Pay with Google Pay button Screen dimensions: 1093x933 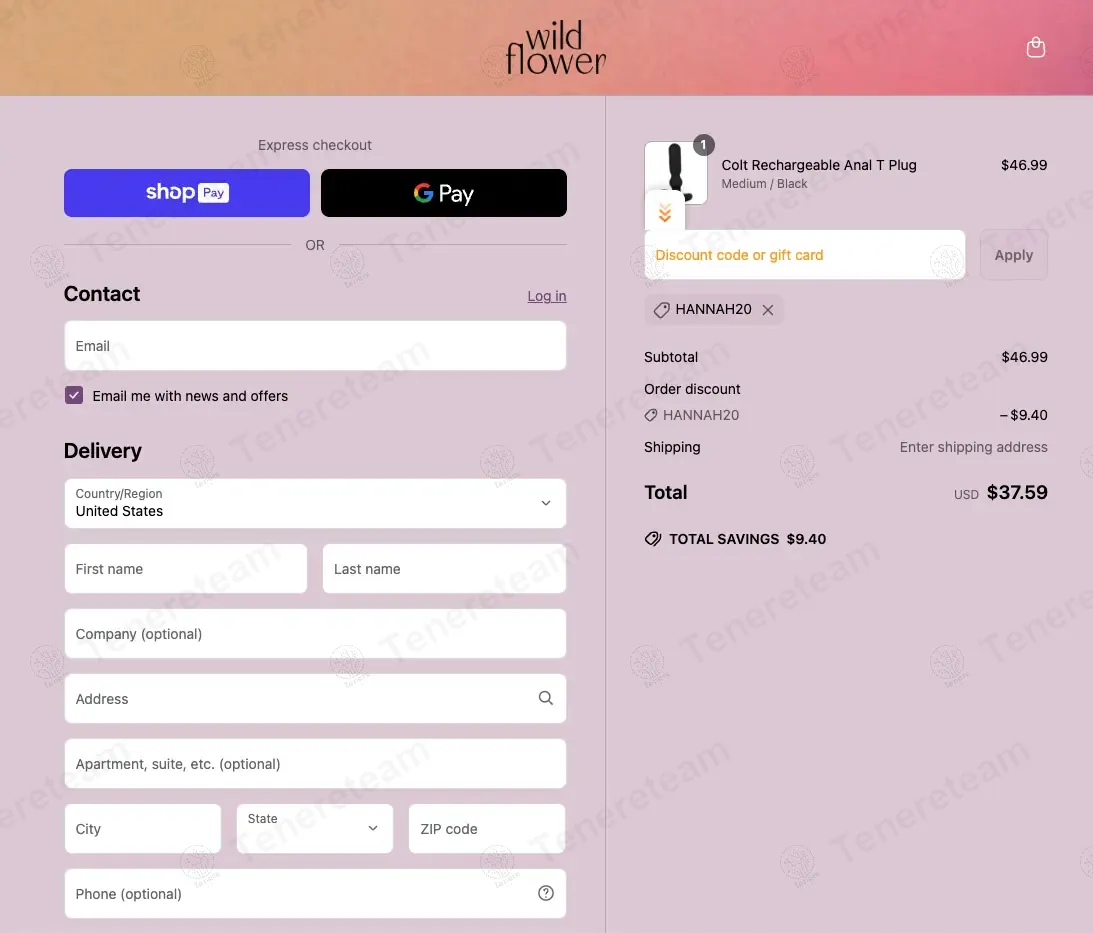(443, 192)
